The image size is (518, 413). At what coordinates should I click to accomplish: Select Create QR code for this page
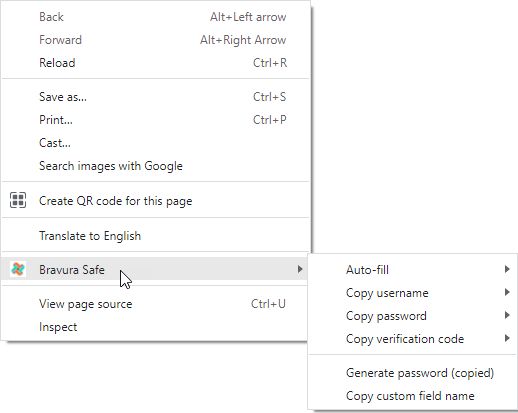coord(155,201)
